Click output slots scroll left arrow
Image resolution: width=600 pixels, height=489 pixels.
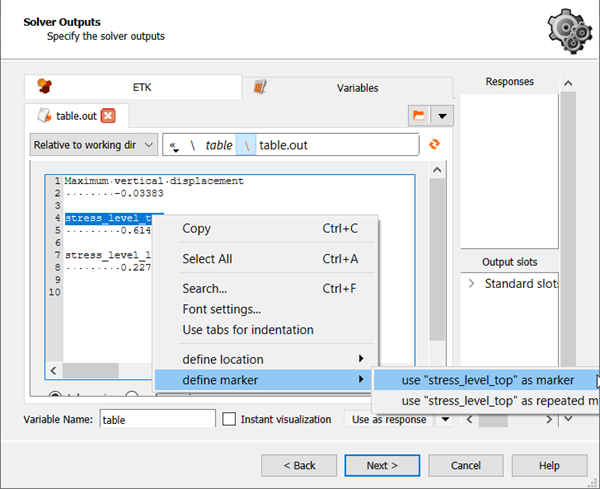pyautogui.click(x=470, y=420)
